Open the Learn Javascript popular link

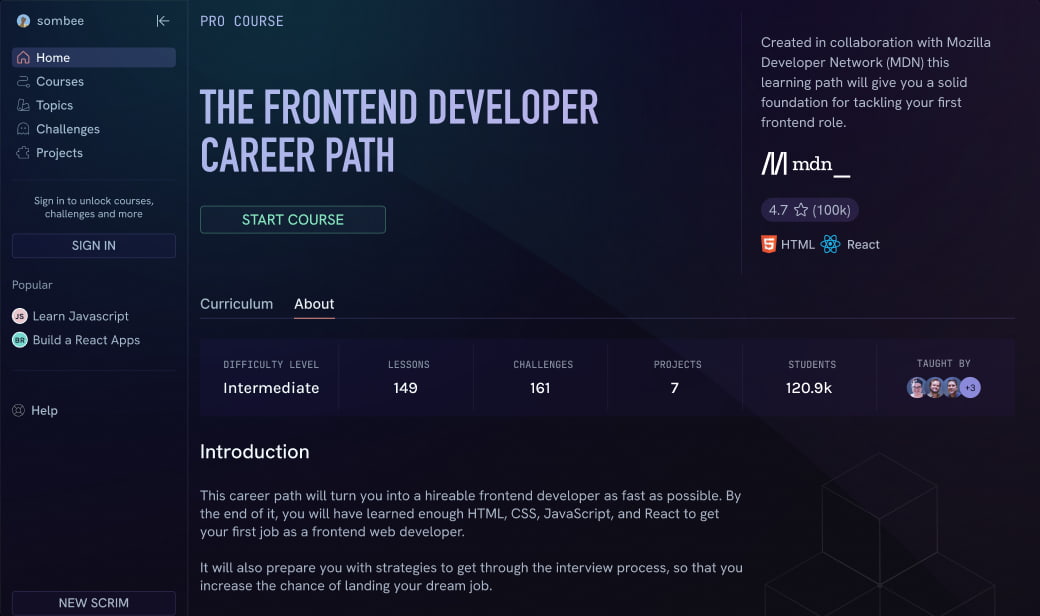[80, 316]
